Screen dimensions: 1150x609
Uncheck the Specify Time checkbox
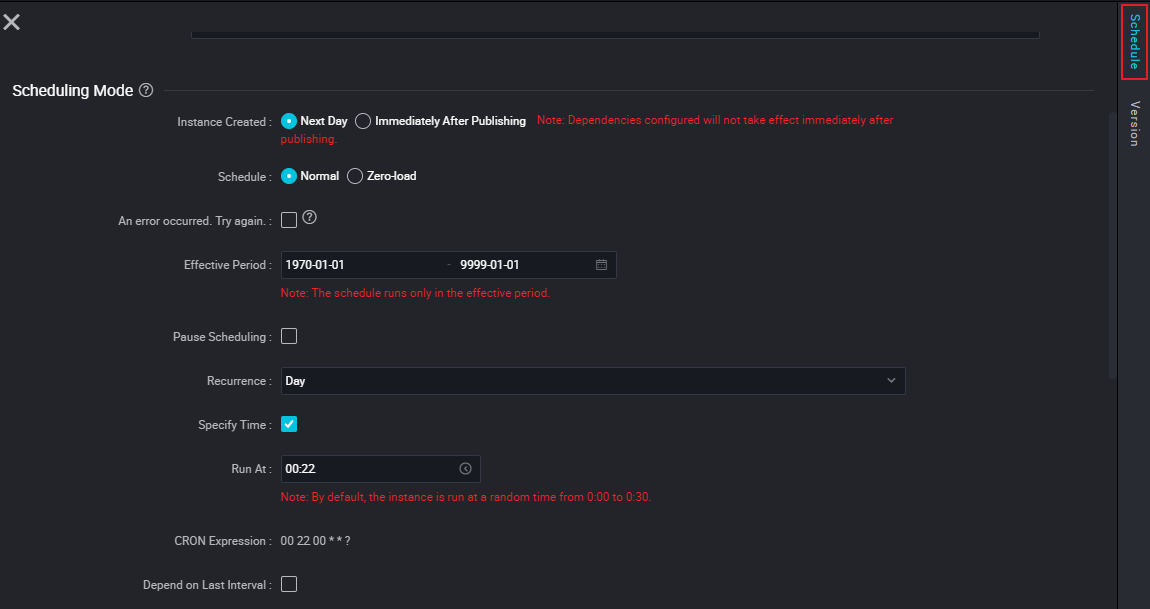(289, 424)
